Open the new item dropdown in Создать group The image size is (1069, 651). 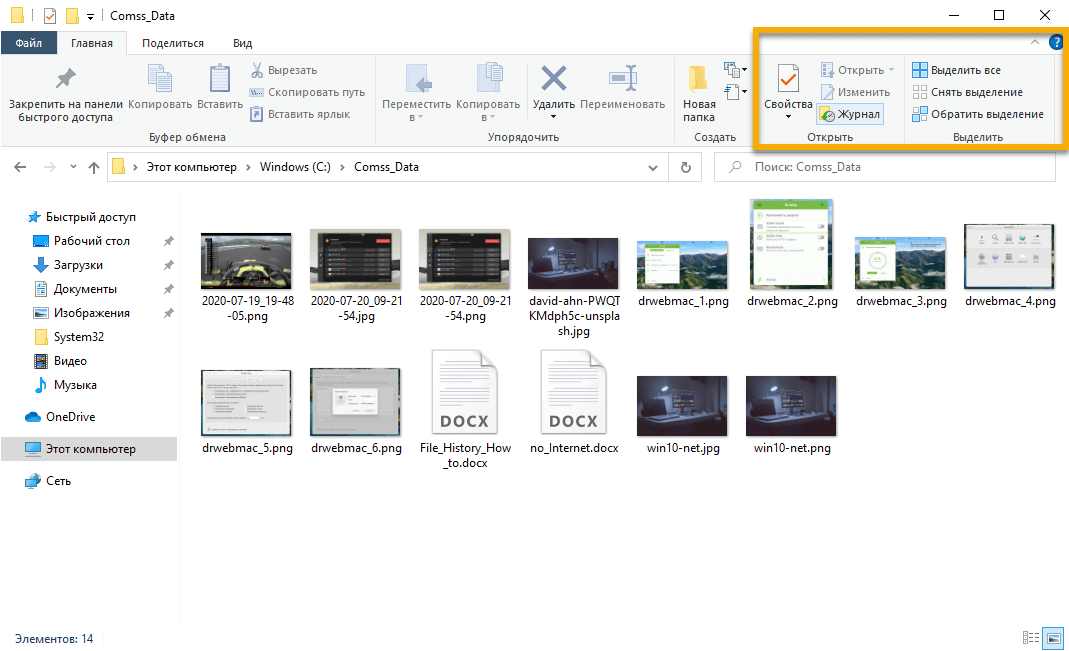[736, 70]
